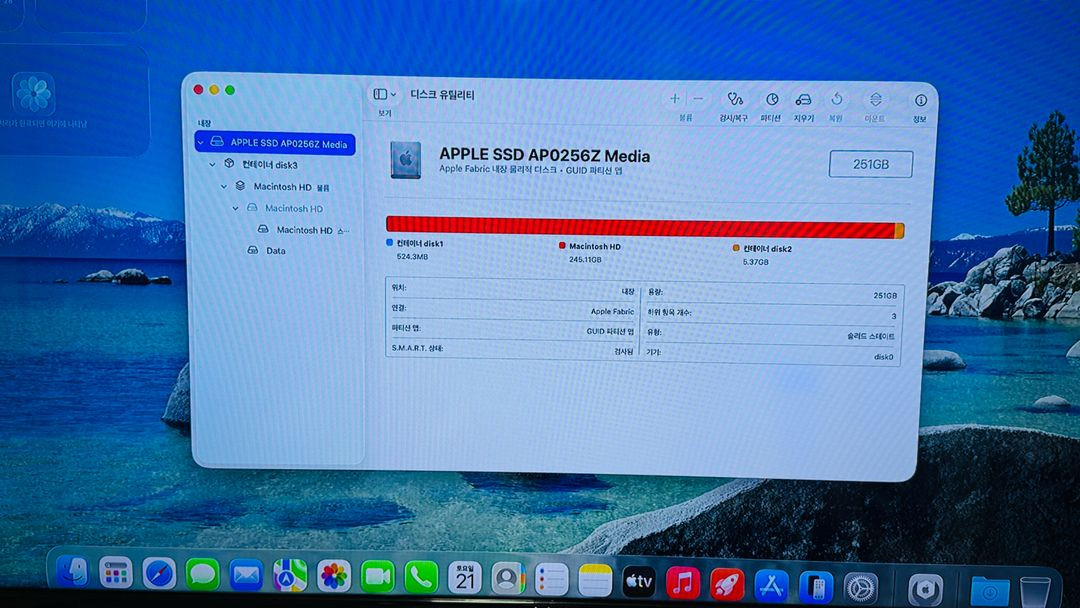This screenshot has height=608, width=1080.
Task: Select the 지우기 erase tool
Action: coord(803,100)
